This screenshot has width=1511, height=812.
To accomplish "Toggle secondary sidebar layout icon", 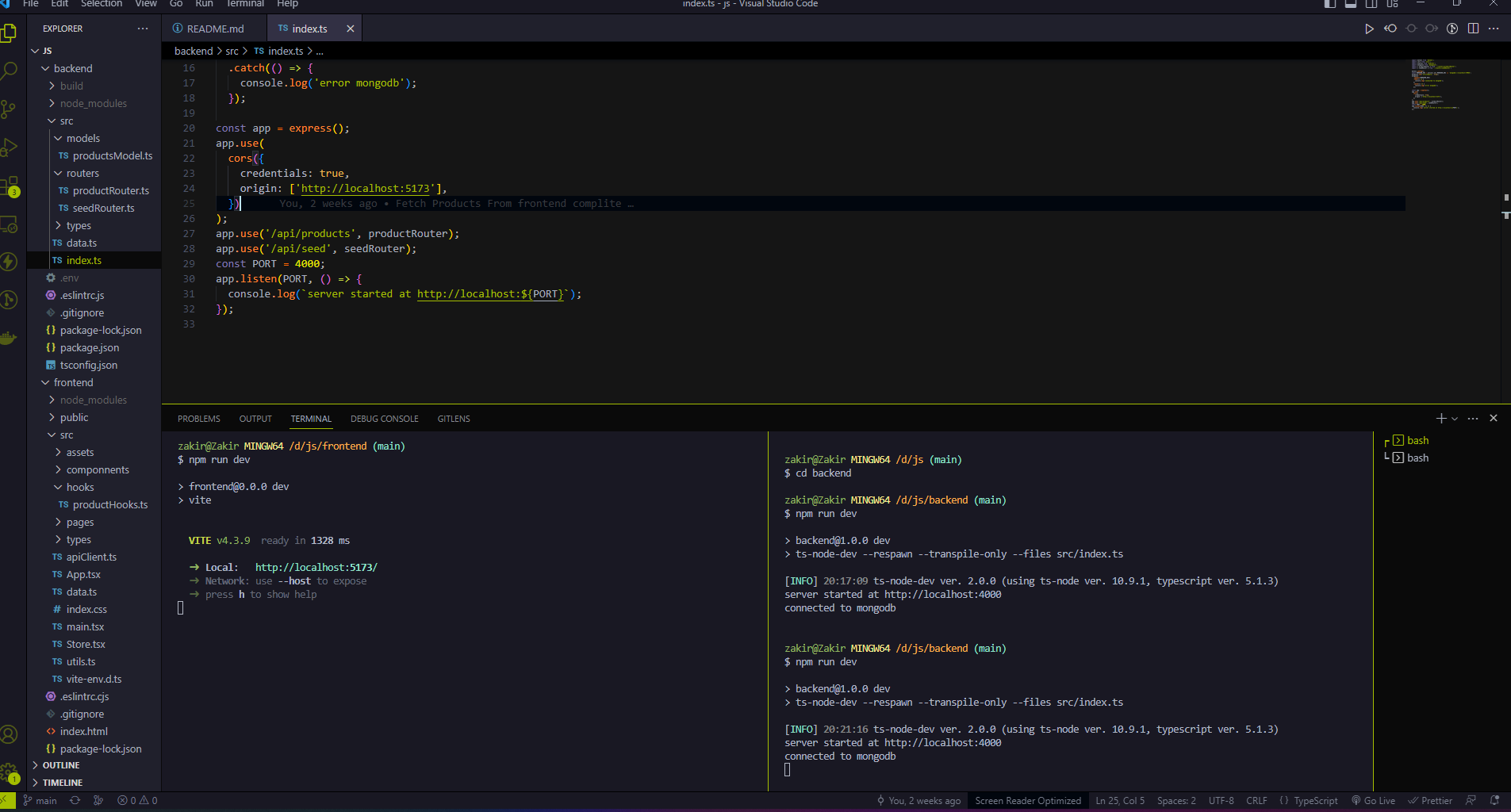I will tap(1371, 4).
